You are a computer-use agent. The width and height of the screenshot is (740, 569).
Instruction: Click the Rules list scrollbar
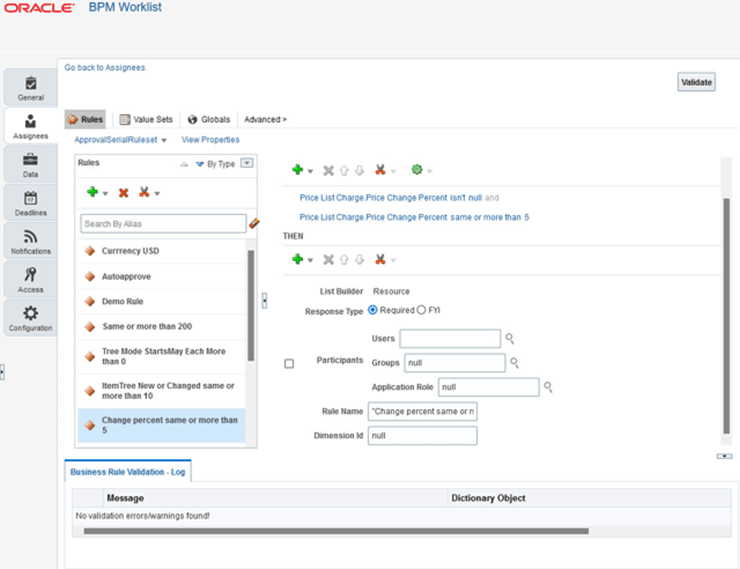point(251,305)
